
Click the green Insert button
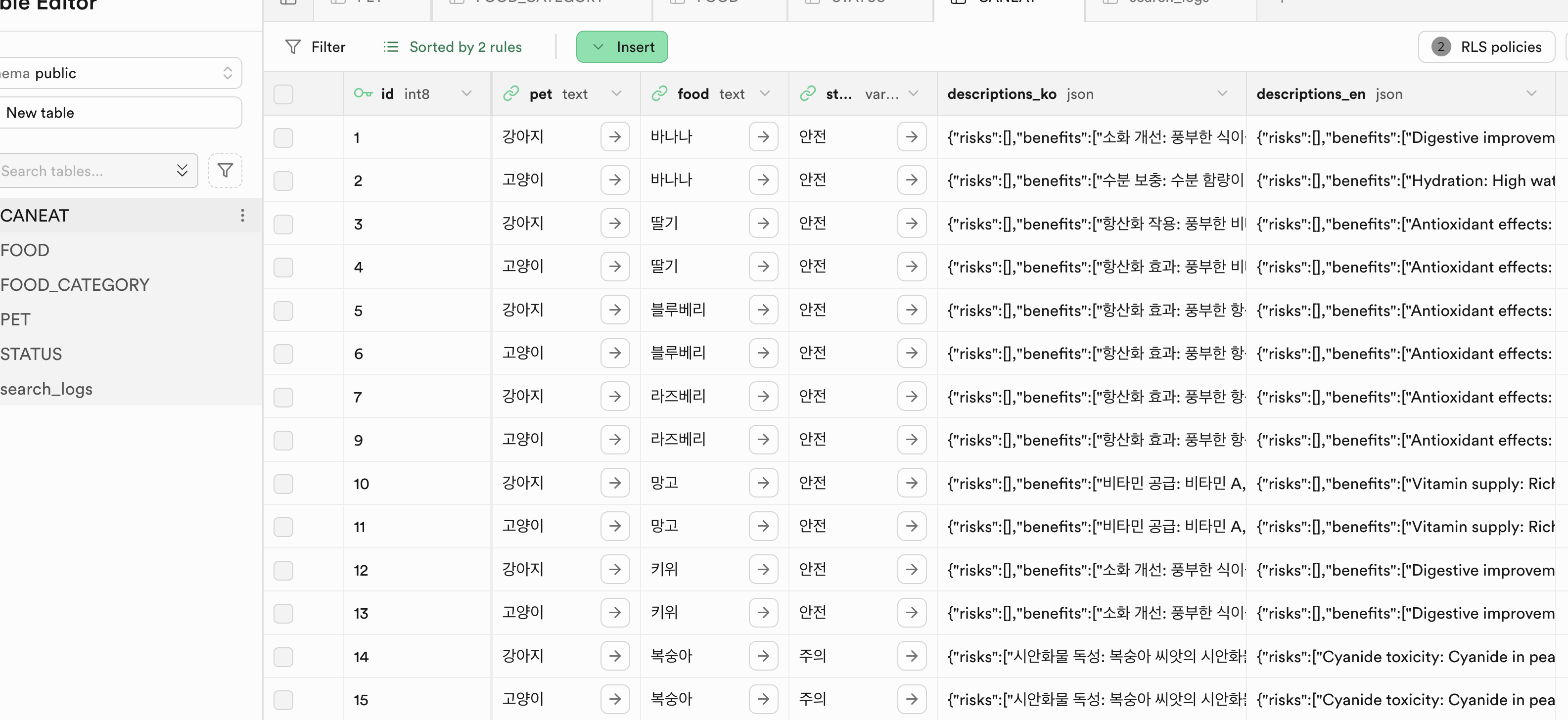(621, 47)
